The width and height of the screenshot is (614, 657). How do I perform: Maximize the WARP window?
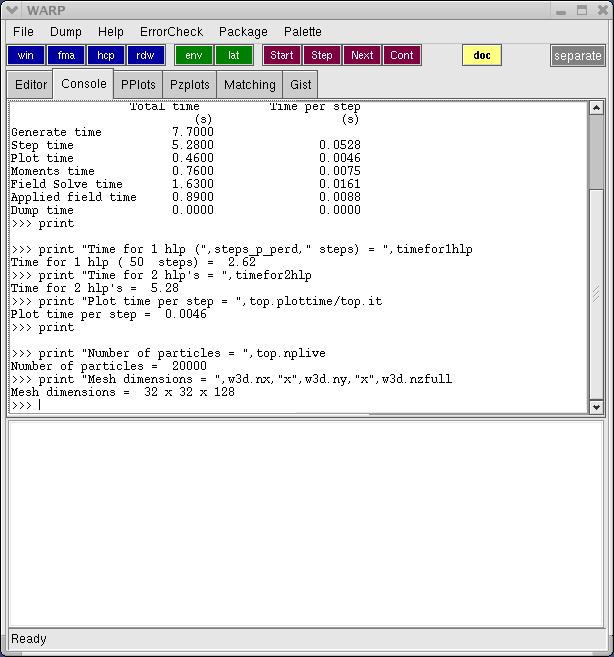click(x=582, y=10)
